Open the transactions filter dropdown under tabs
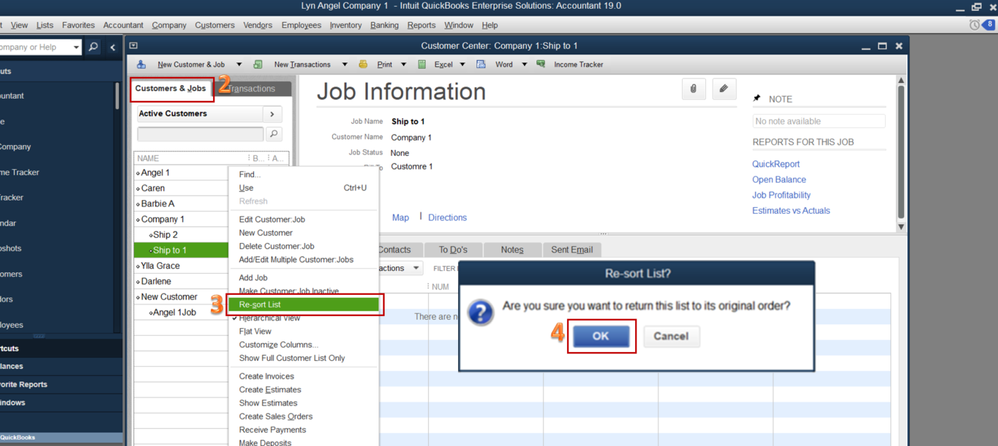 [x=415, y=268]
